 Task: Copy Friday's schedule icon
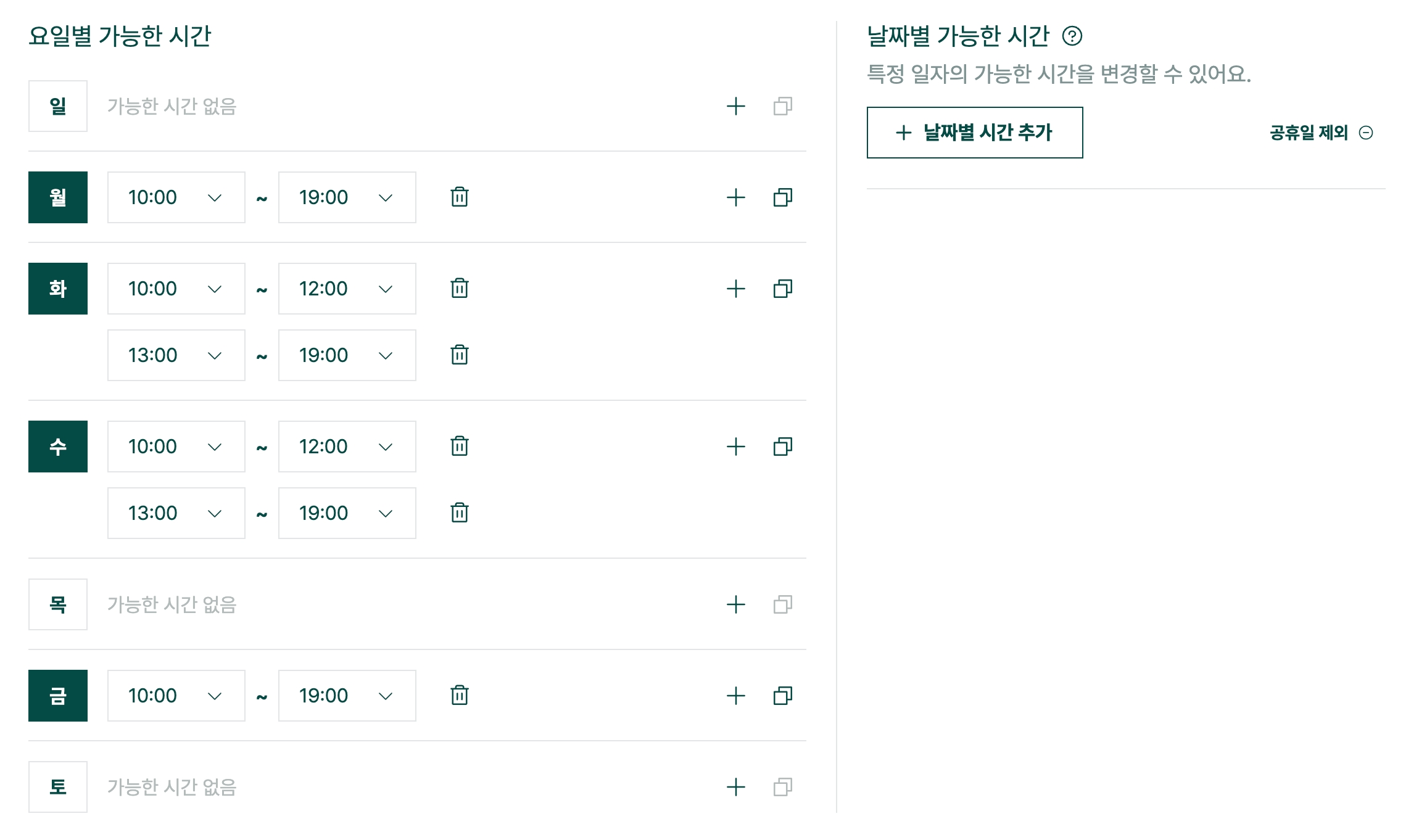point(782,696)
